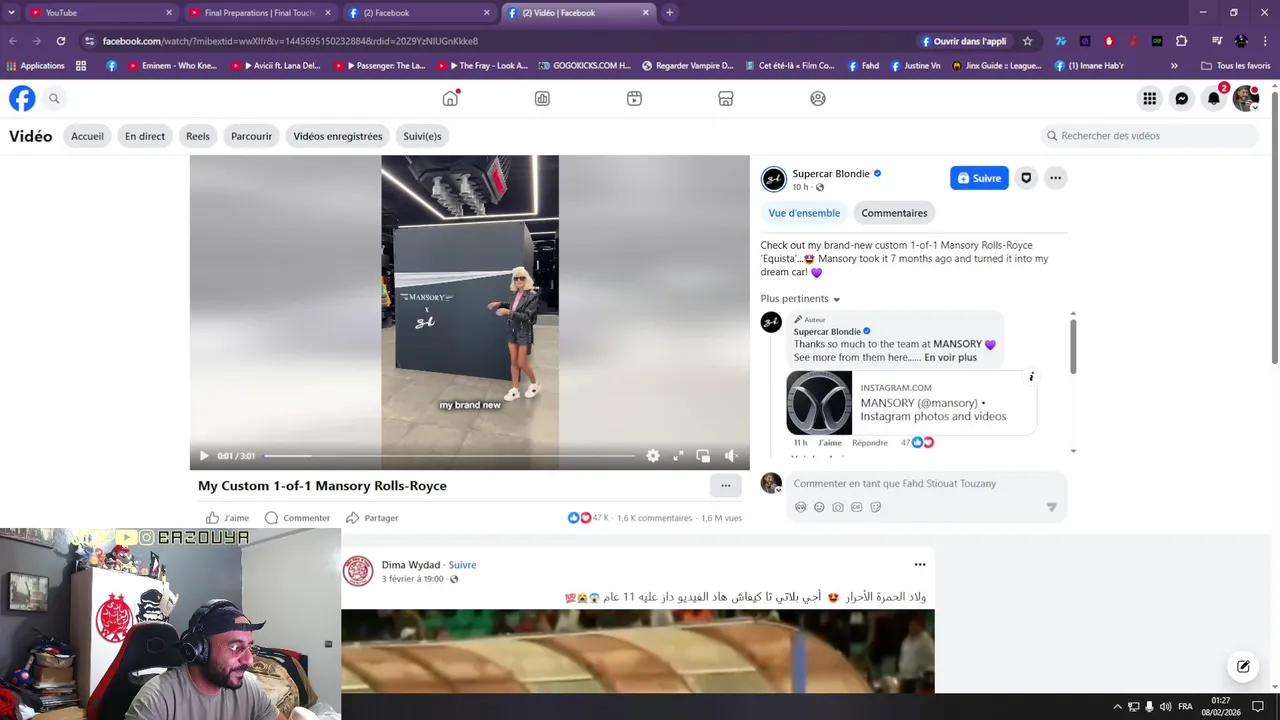Expand the video to fullscreen
The width and height of the screenshot is (1280, 720).
click(x=678, y=456)
